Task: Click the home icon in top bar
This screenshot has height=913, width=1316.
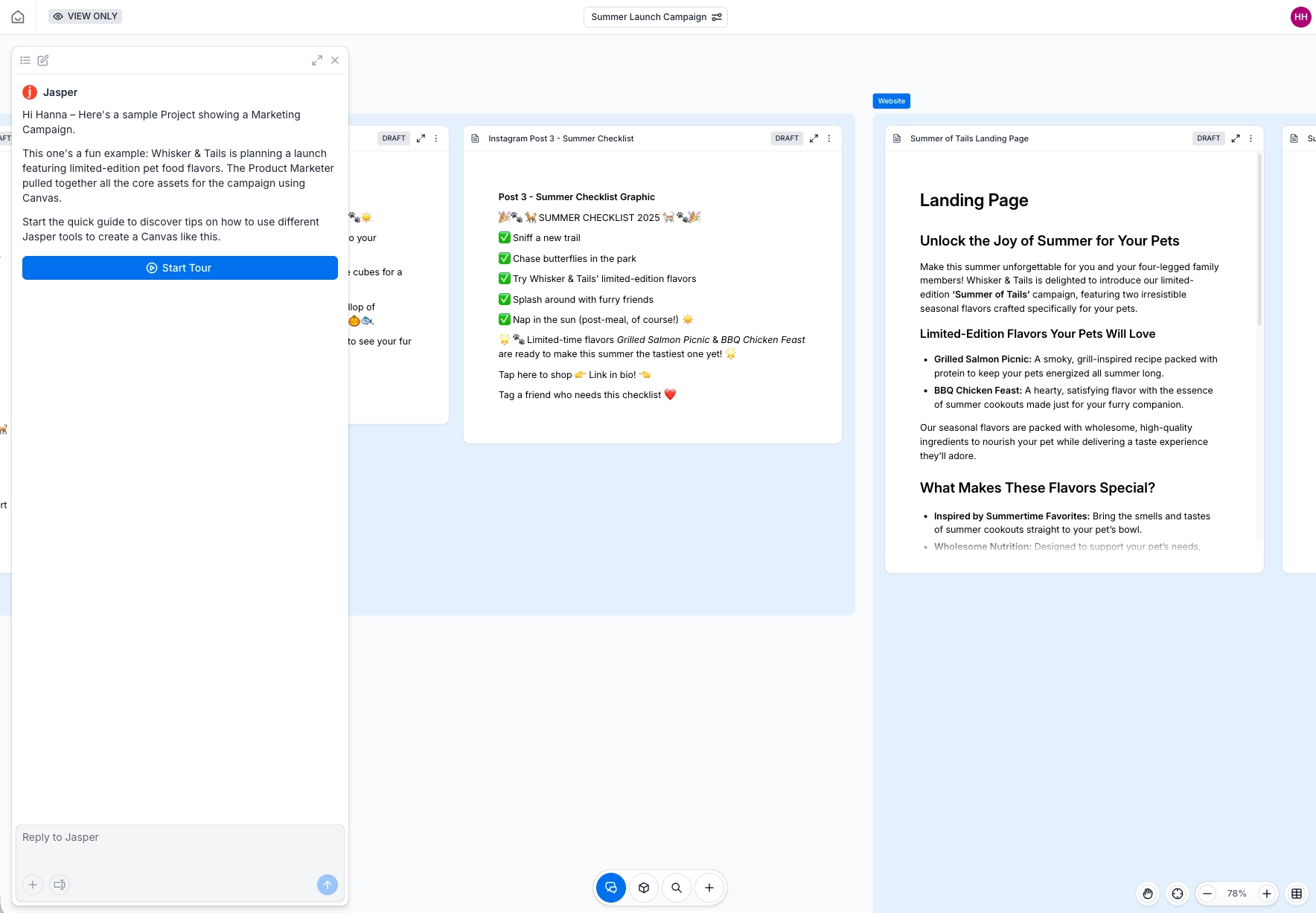Action: pos(18,17)
